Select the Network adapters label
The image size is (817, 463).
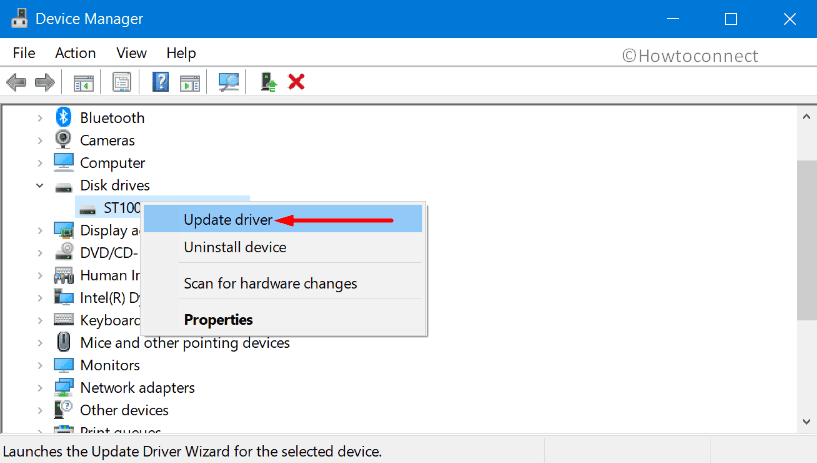point(138,387)
